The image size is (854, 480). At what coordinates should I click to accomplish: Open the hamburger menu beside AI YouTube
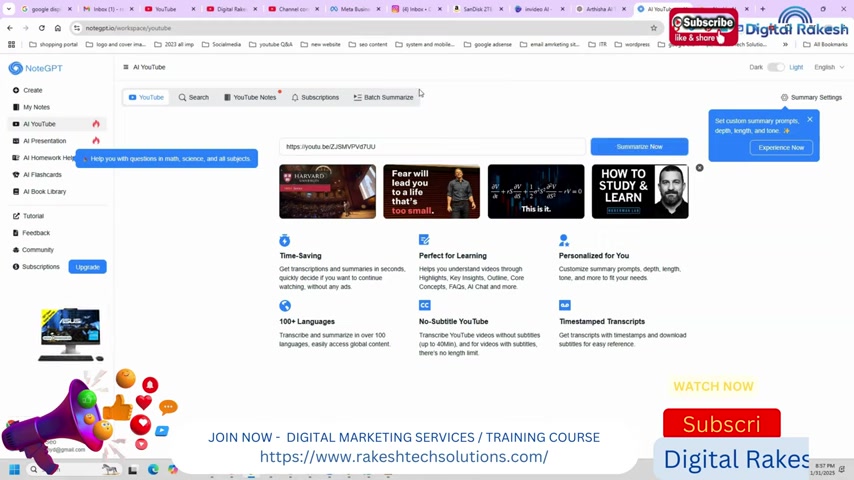click(x=125, y=67)
